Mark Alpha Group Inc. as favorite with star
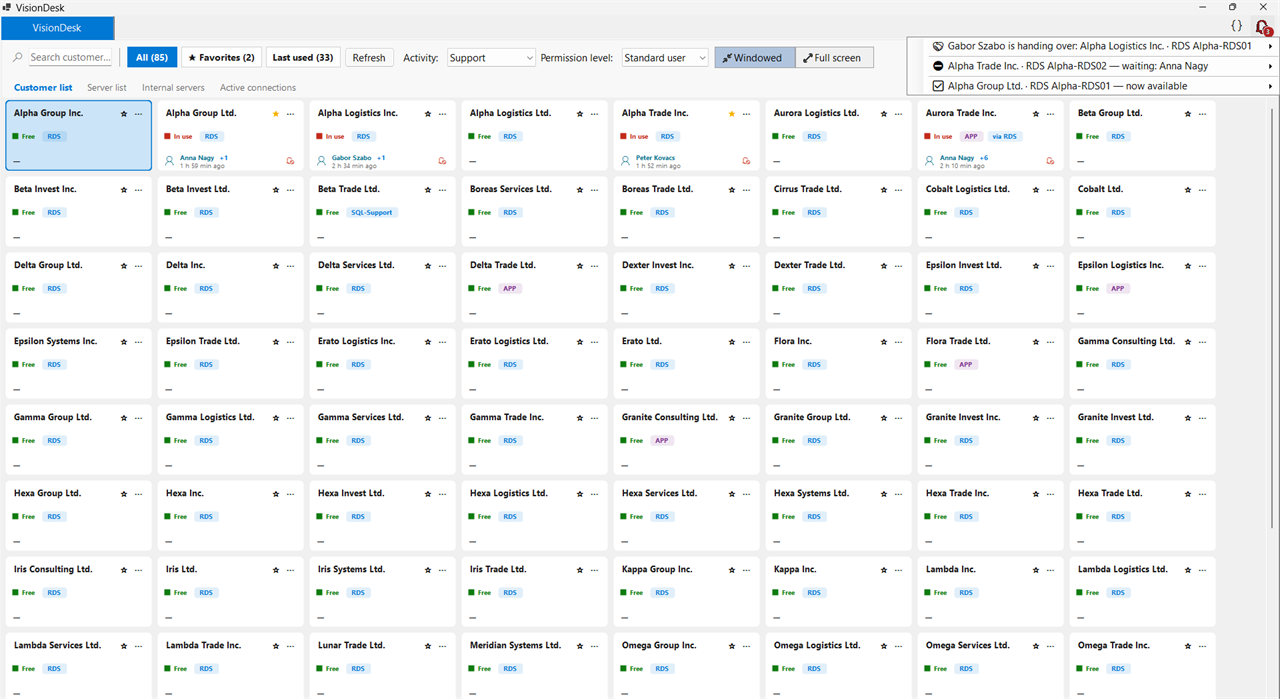1280x699 pixels. [124, 114]
